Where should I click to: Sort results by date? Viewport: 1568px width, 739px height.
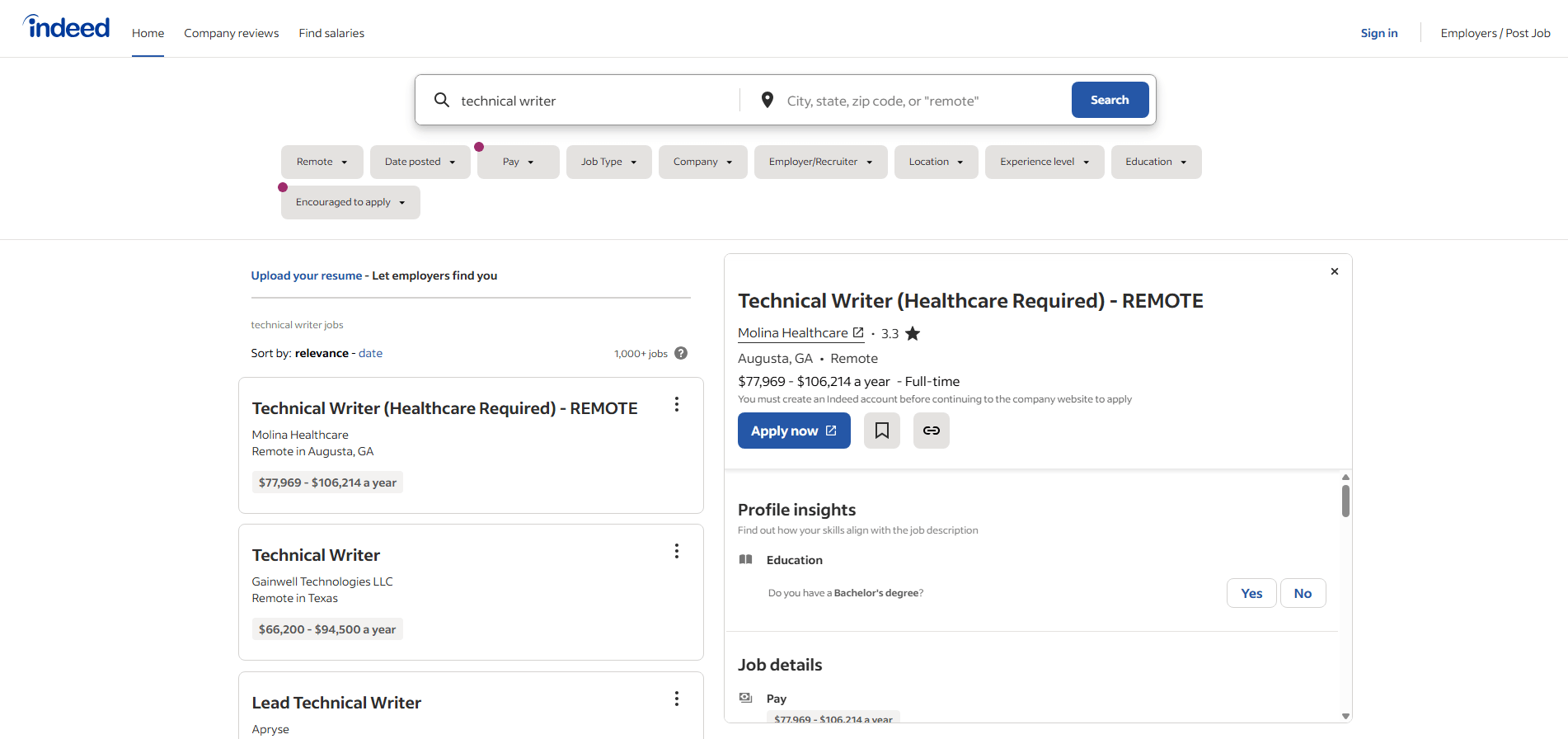370,353
